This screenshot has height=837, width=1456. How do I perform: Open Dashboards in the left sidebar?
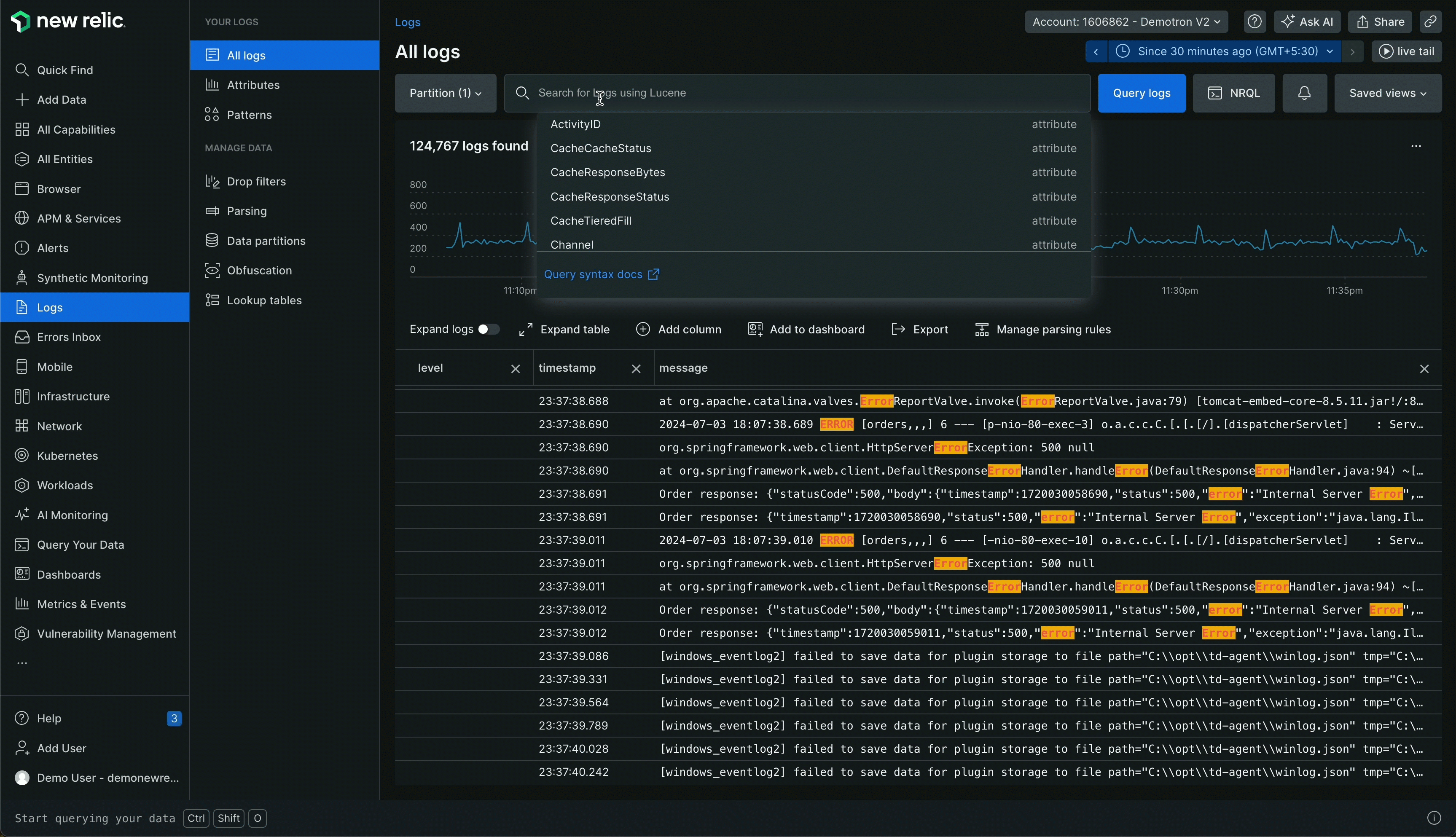[x=68, y=574]
